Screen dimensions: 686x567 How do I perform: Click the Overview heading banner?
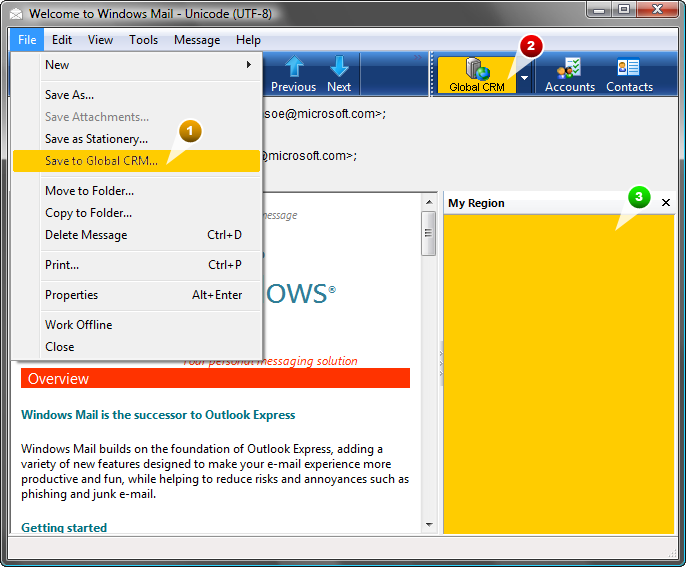(x=215, y=378)
